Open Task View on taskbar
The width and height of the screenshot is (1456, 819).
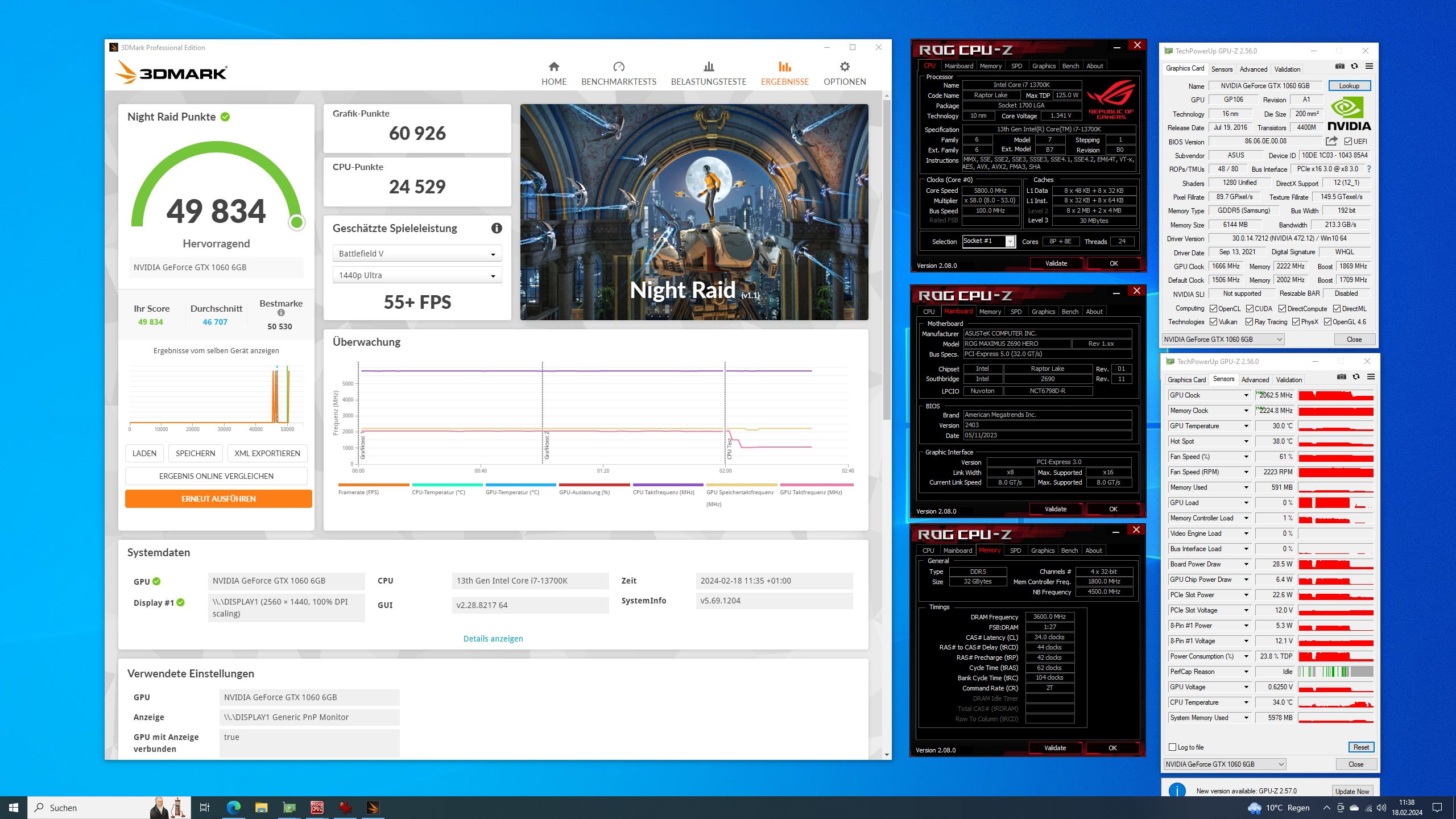pyautogui.click(x=205, y=808)
